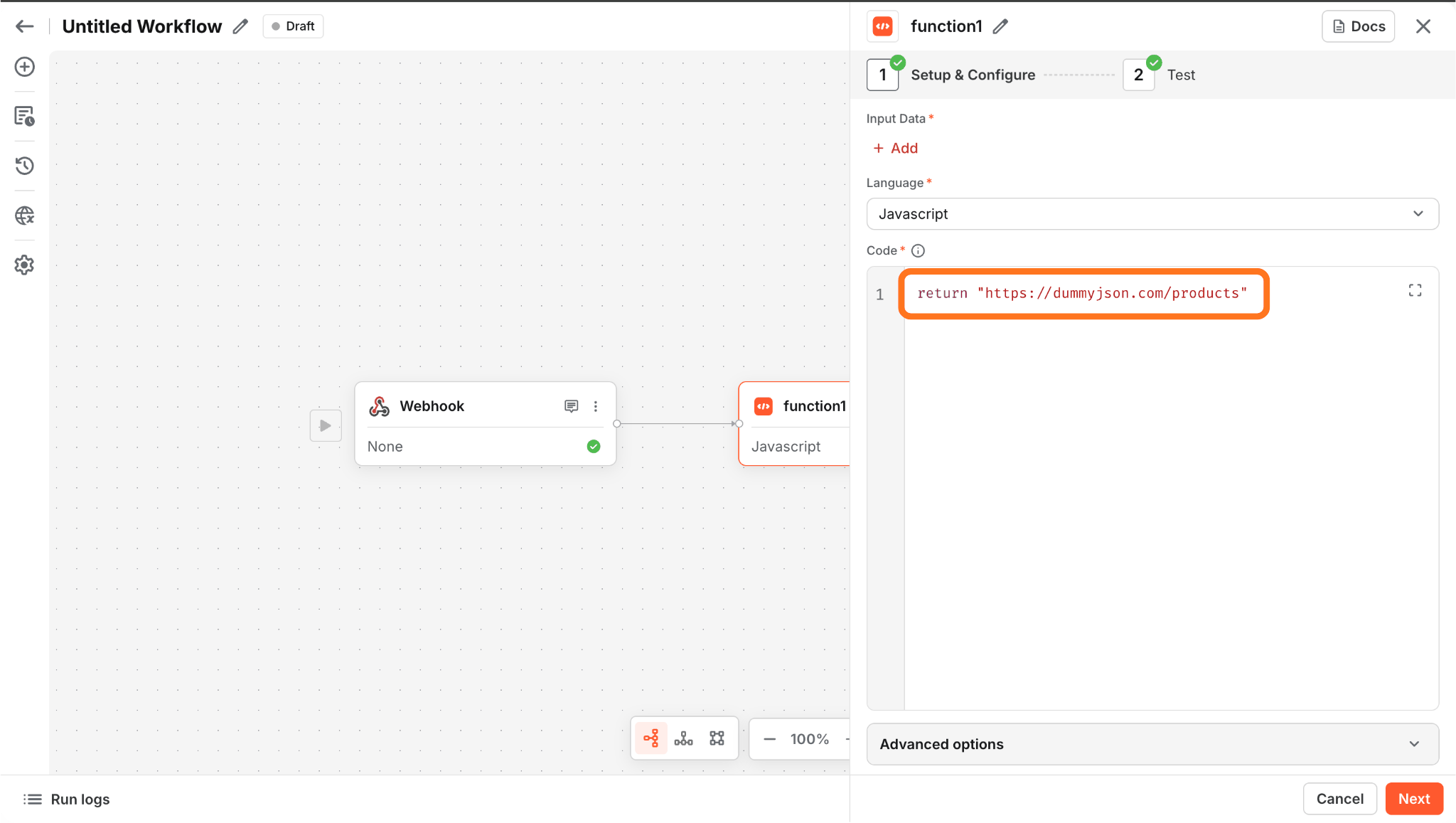The height and width of the screenshot is (823, 1456).
Task: Expand the Advanced options section
Action: coord(1152,744)
